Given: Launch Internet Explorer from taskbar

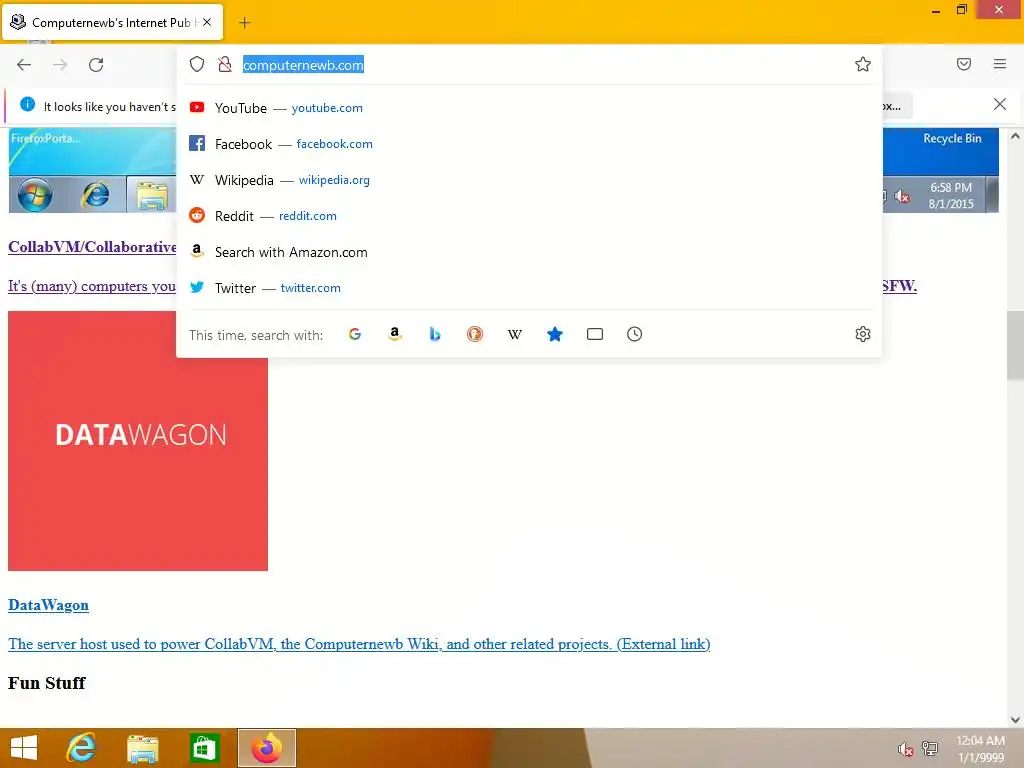Looking at the screenshot, I should 81,748.
